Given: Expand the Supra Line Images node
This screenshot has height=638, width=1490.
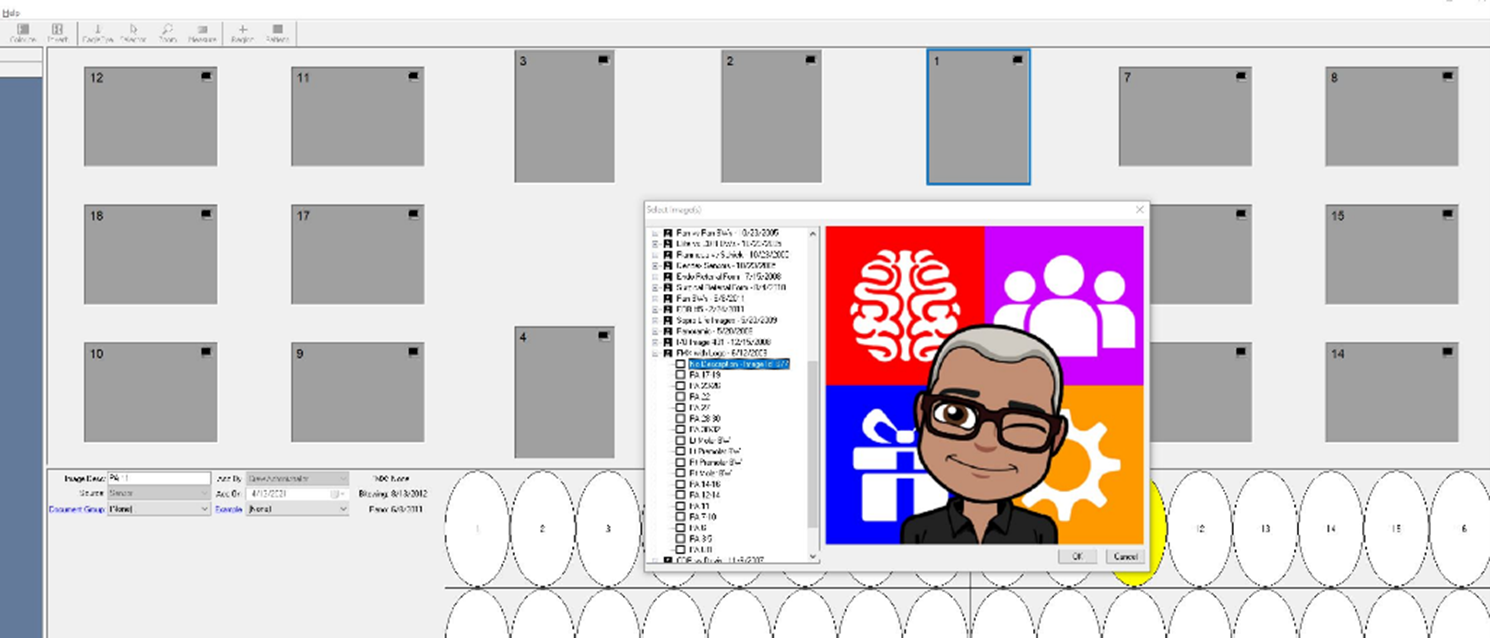Looking at the screenshot, I should coord(655,320).
